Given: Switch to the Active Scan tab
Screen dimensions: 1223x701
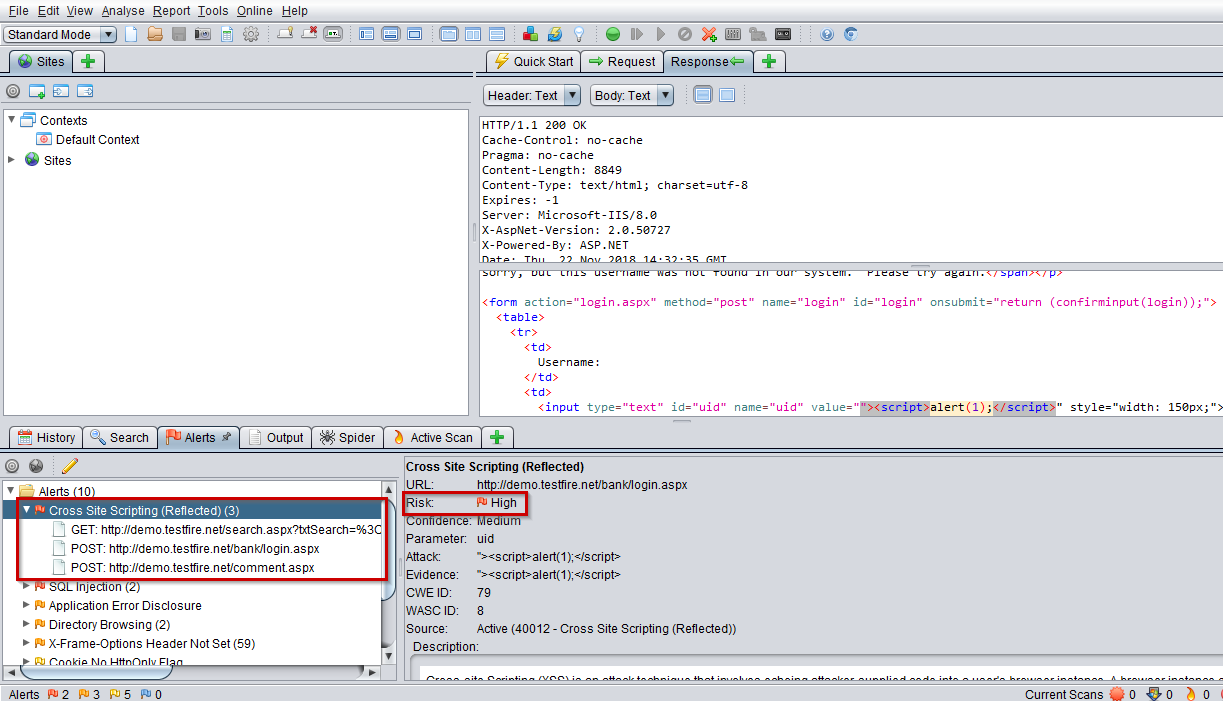Looking at the screenshot, I should click(432, 437).
